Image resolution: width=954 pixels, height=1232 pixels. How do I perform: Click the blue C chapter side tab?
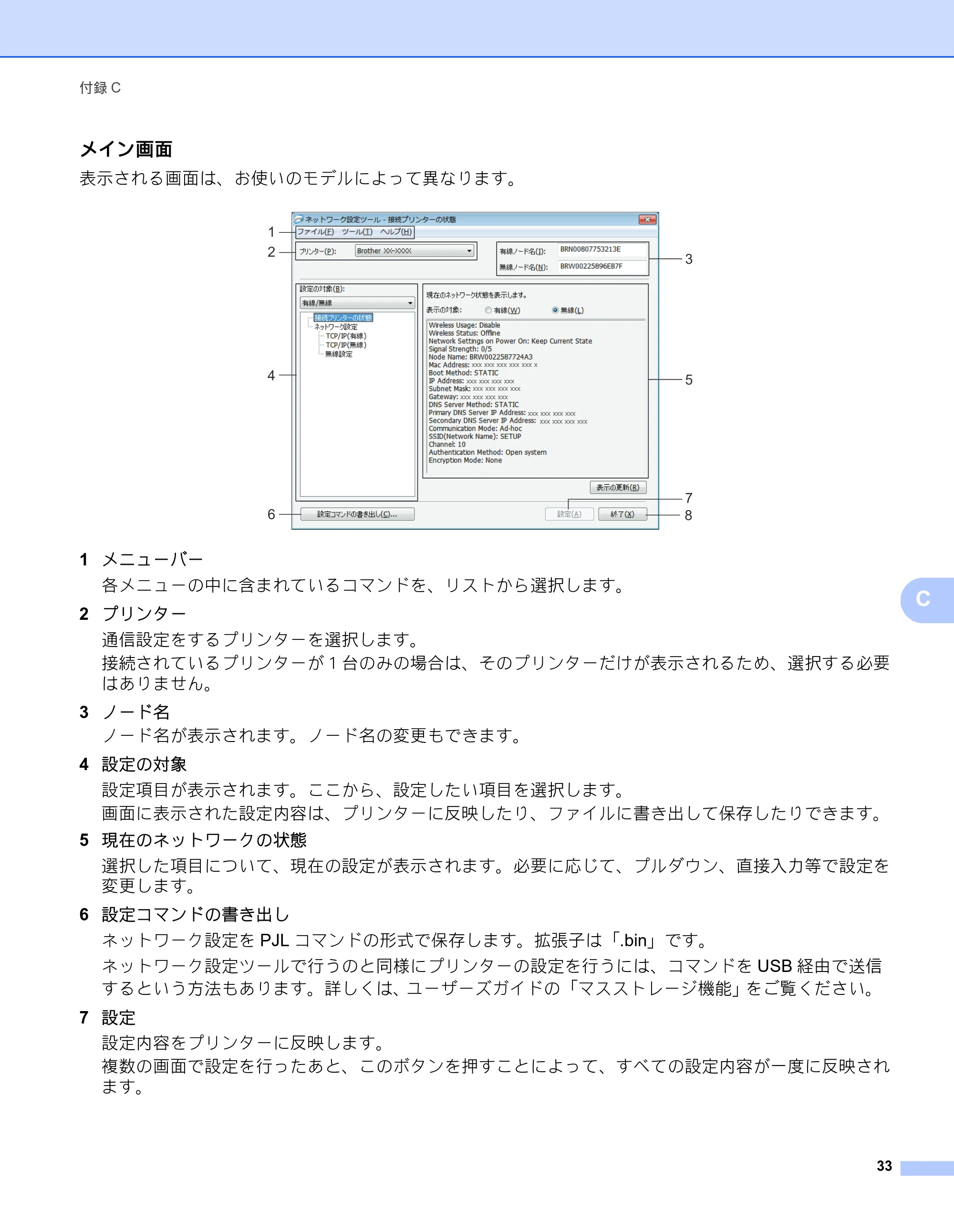click(927, 600)
